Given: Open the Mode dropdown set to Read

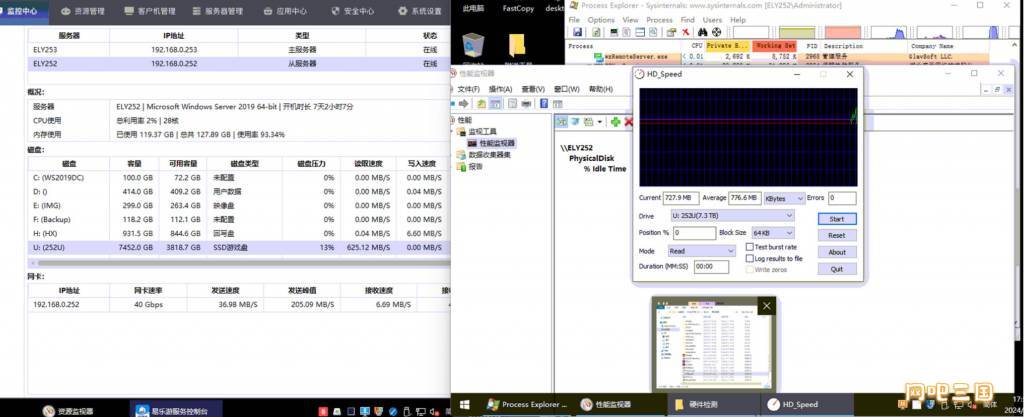Looking at the screenshot, I should point(702,251).
